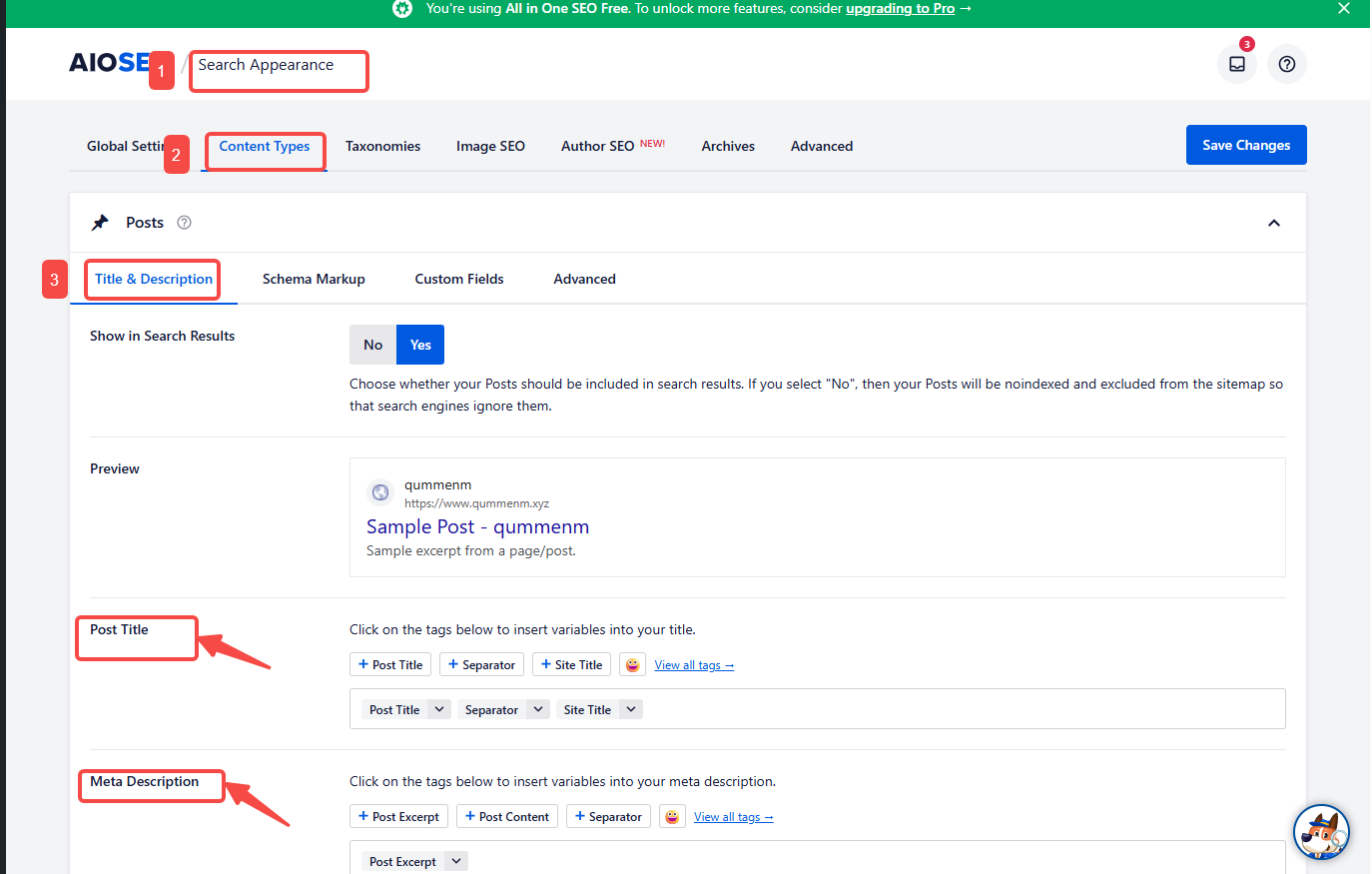This screenshot has width=1372, height=874.
Task: Switch to the Taxonomies tab
Action: click(x=382, y=146)
